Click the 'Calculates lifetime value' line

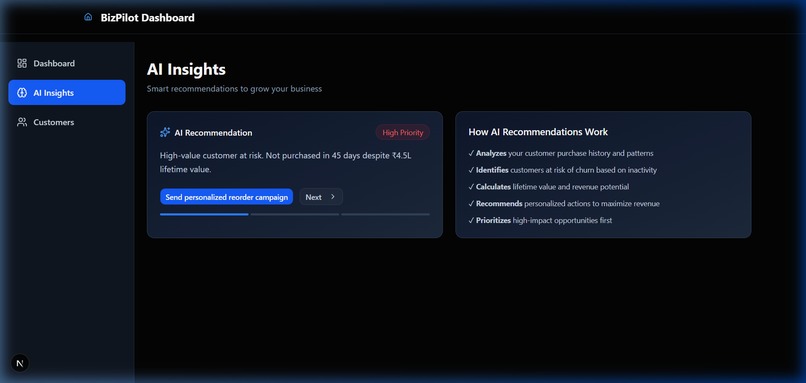point(548,187)
